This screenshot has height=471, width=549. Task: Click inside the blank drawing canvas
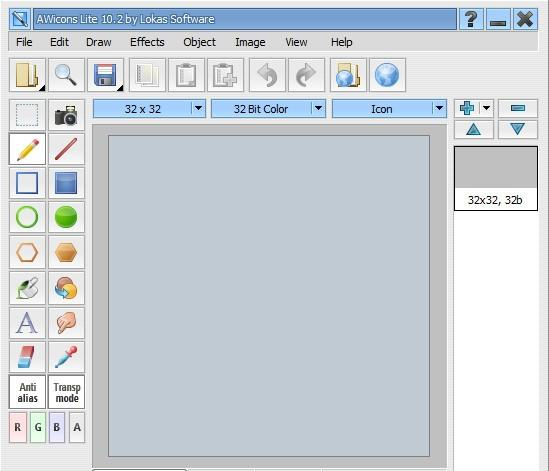[x=269, y=296]
